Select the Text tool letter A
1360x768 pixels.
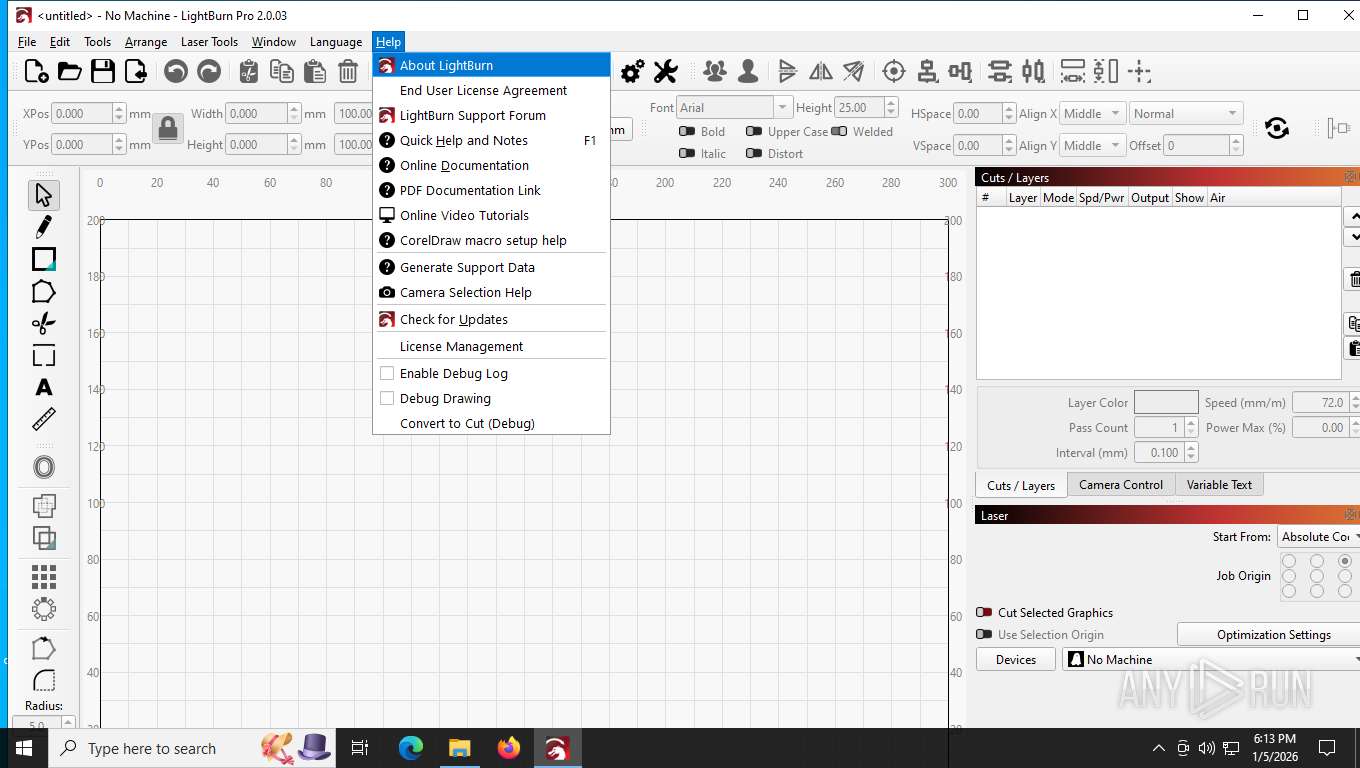pyautogui.click(x=43, y=387)
